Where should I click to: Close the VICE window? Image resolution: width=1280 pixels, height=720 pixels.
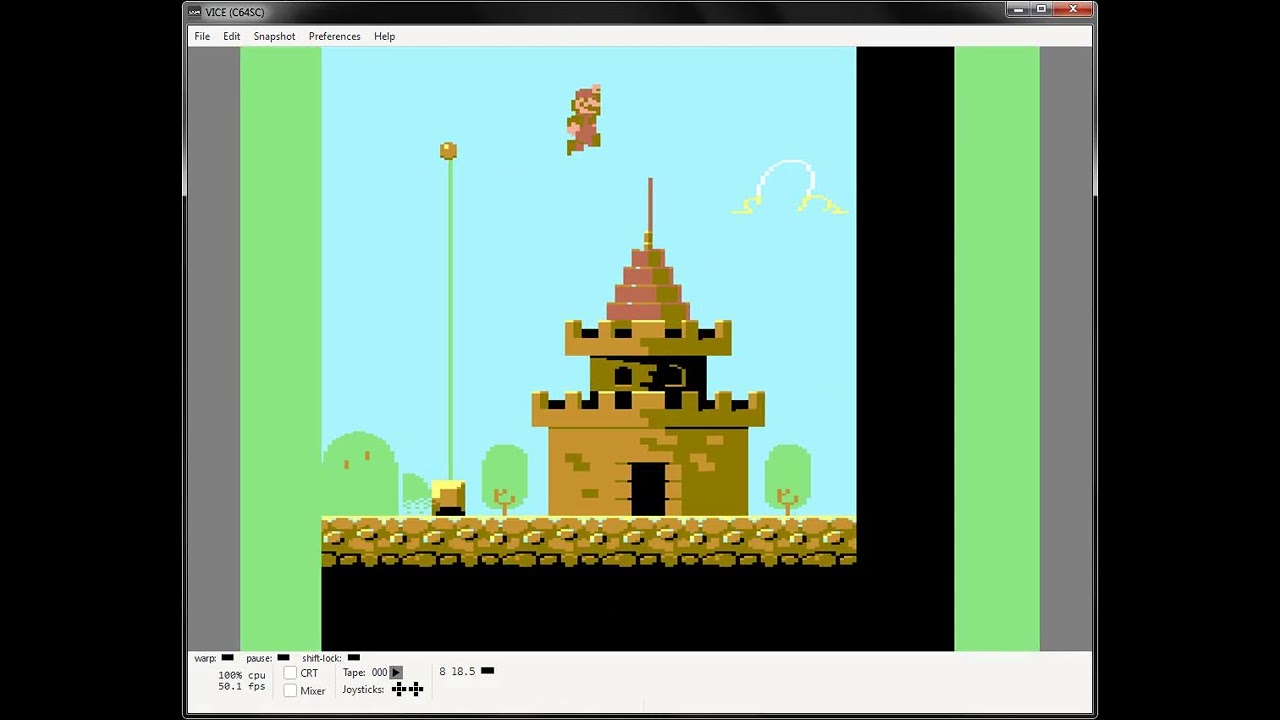tap(1073, 10)
